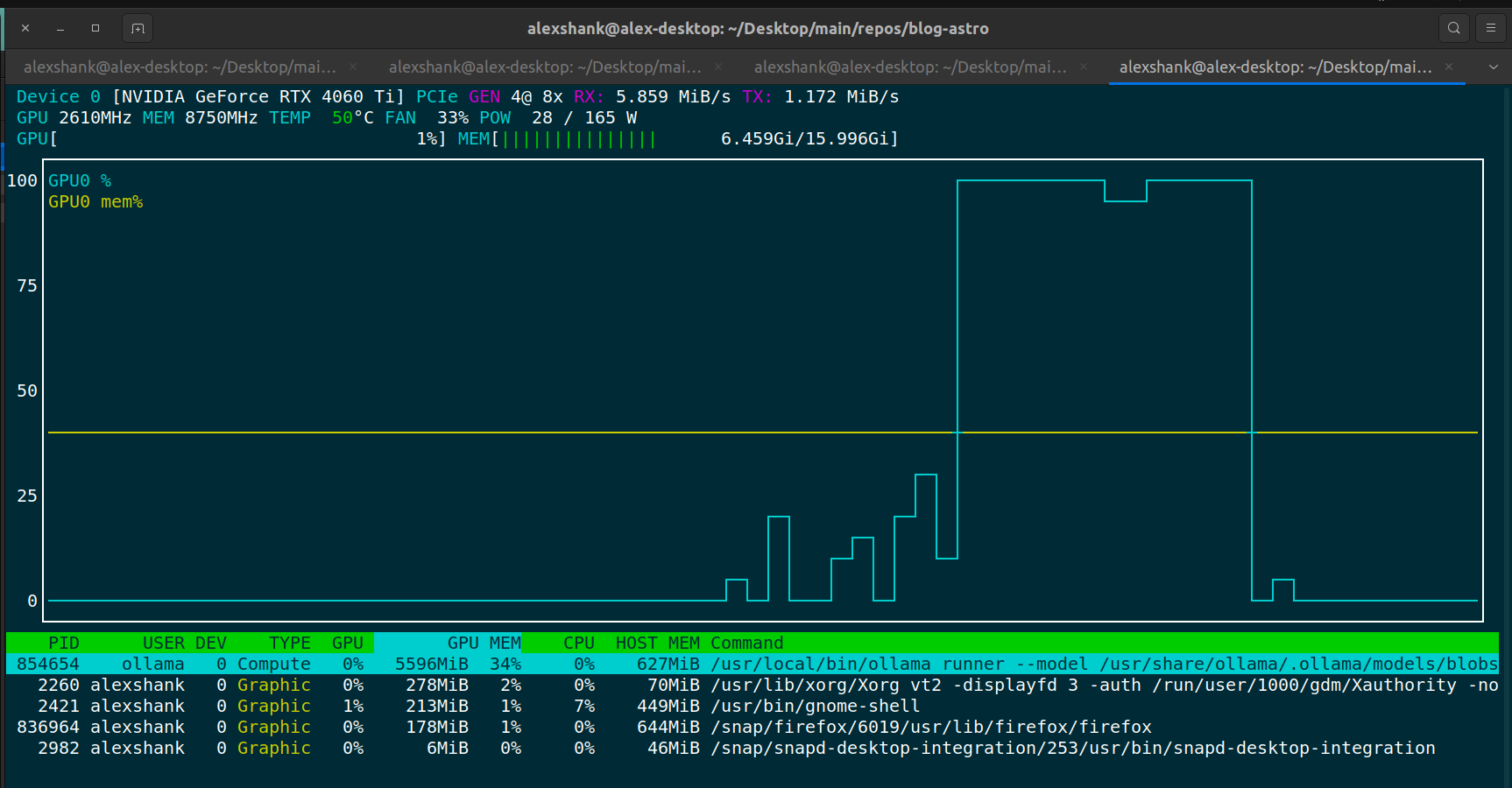Open a new terminal tab
The image size is (1512, 788).
[x=137, y=28]
